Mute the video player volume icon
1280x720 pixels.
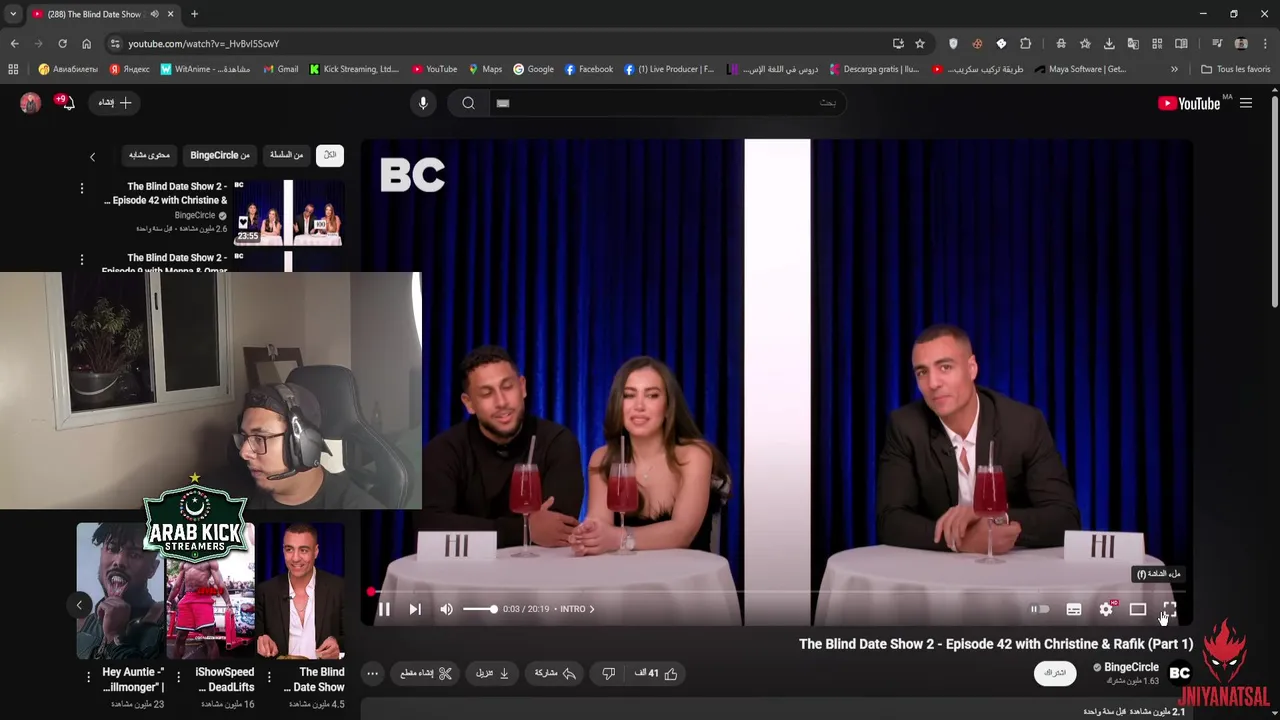pyautogui.click(x=447, y=609)
